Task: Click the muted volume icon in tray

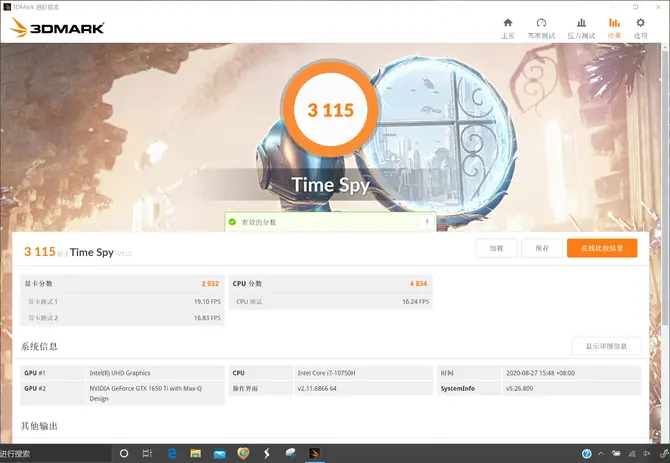Action: [647, 454]
